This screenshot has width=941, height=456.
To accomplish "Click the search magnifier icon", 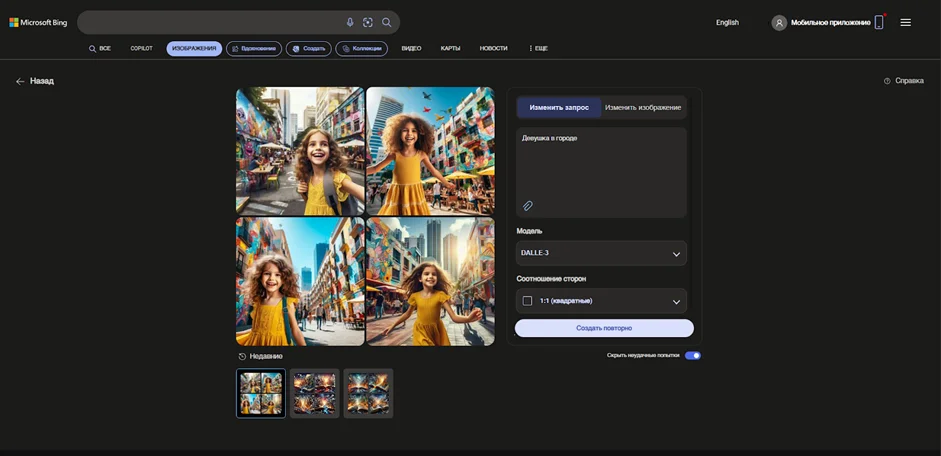I will click(386, 22).
